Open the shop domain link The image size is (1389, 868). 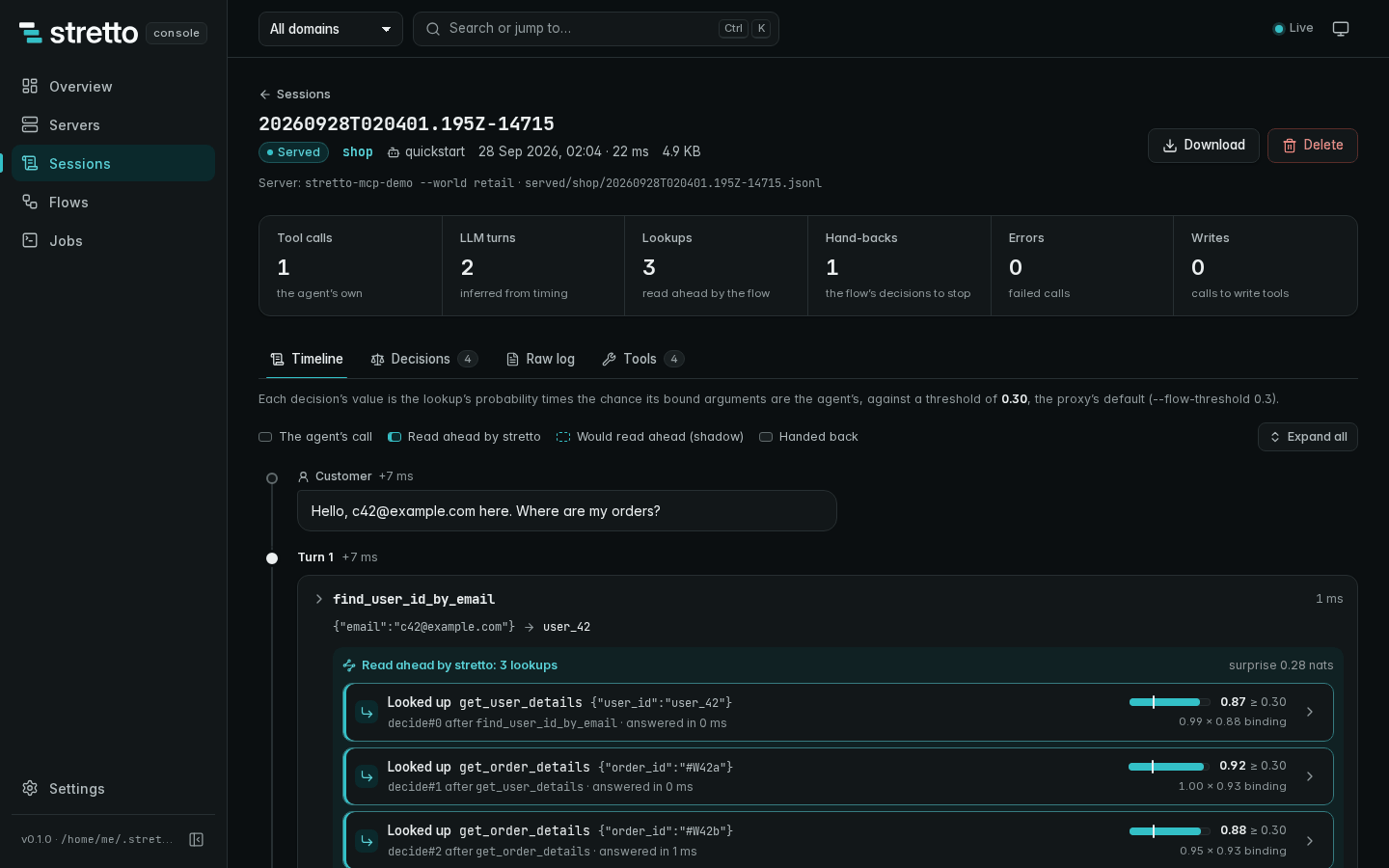pyautogui.click(x=358, y=152)
